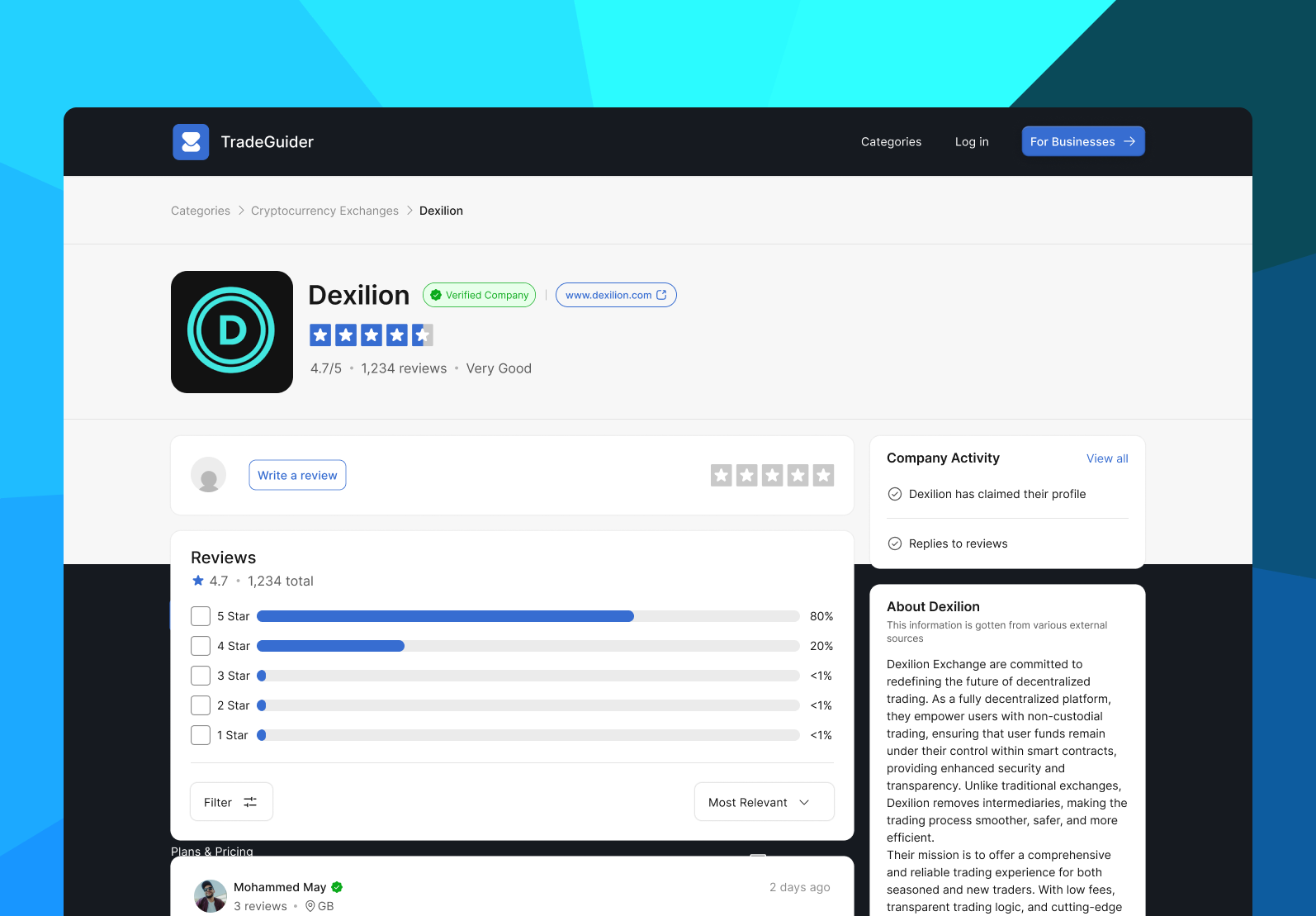Screen dimensions: 1316x916
Task: Check the 1 Star filter checkbox
Action: click(x=201, y=735)
